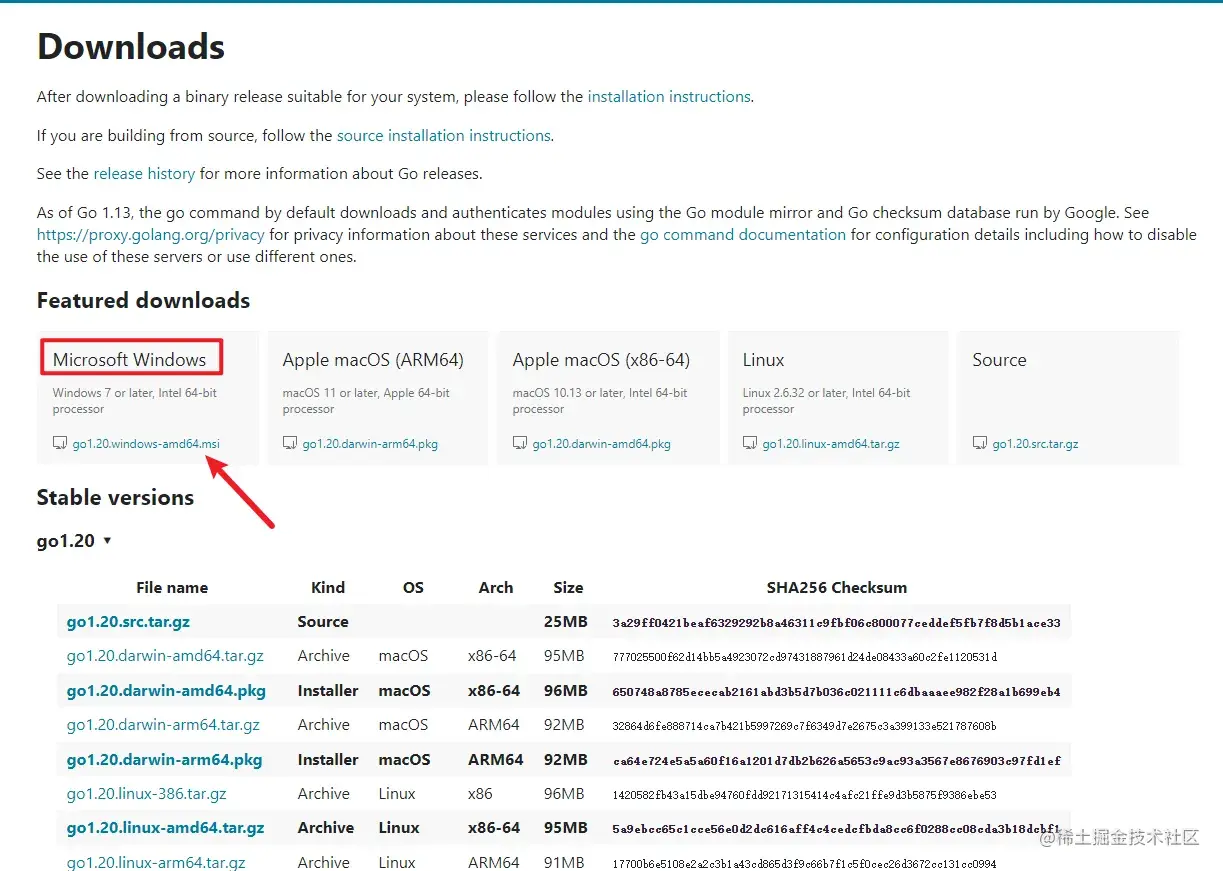Open the source installation instructions link

(x=444, y=135)
